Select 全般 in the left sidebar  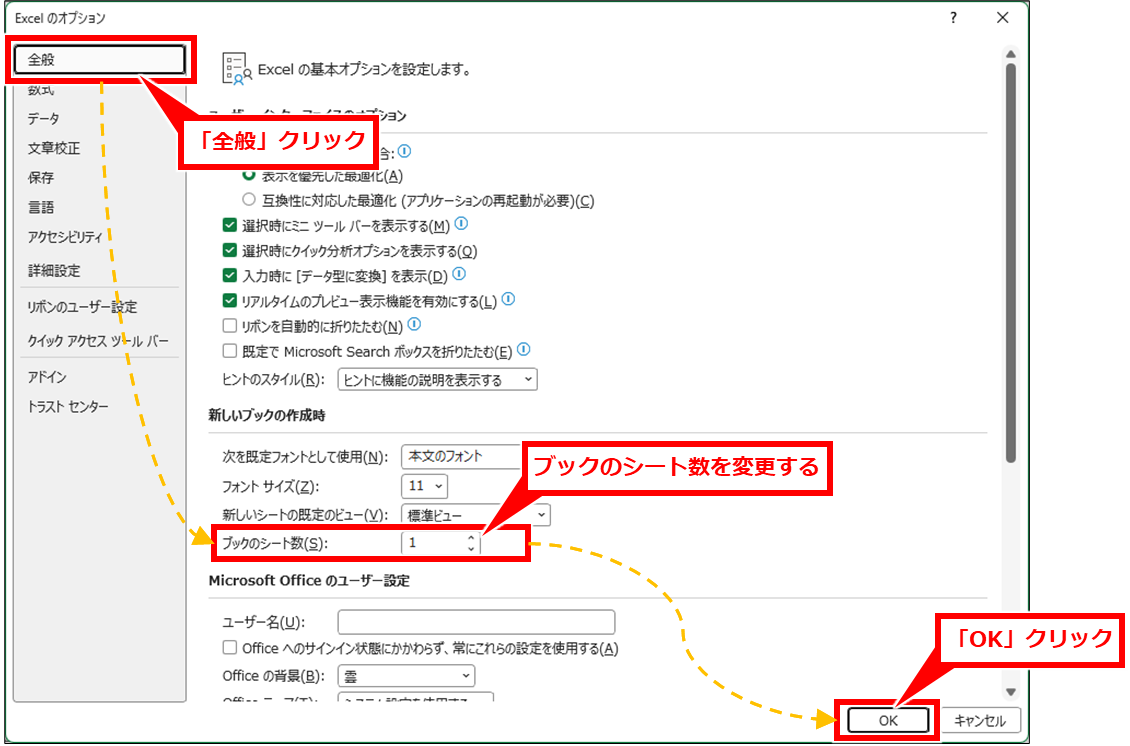coord(100,60)
